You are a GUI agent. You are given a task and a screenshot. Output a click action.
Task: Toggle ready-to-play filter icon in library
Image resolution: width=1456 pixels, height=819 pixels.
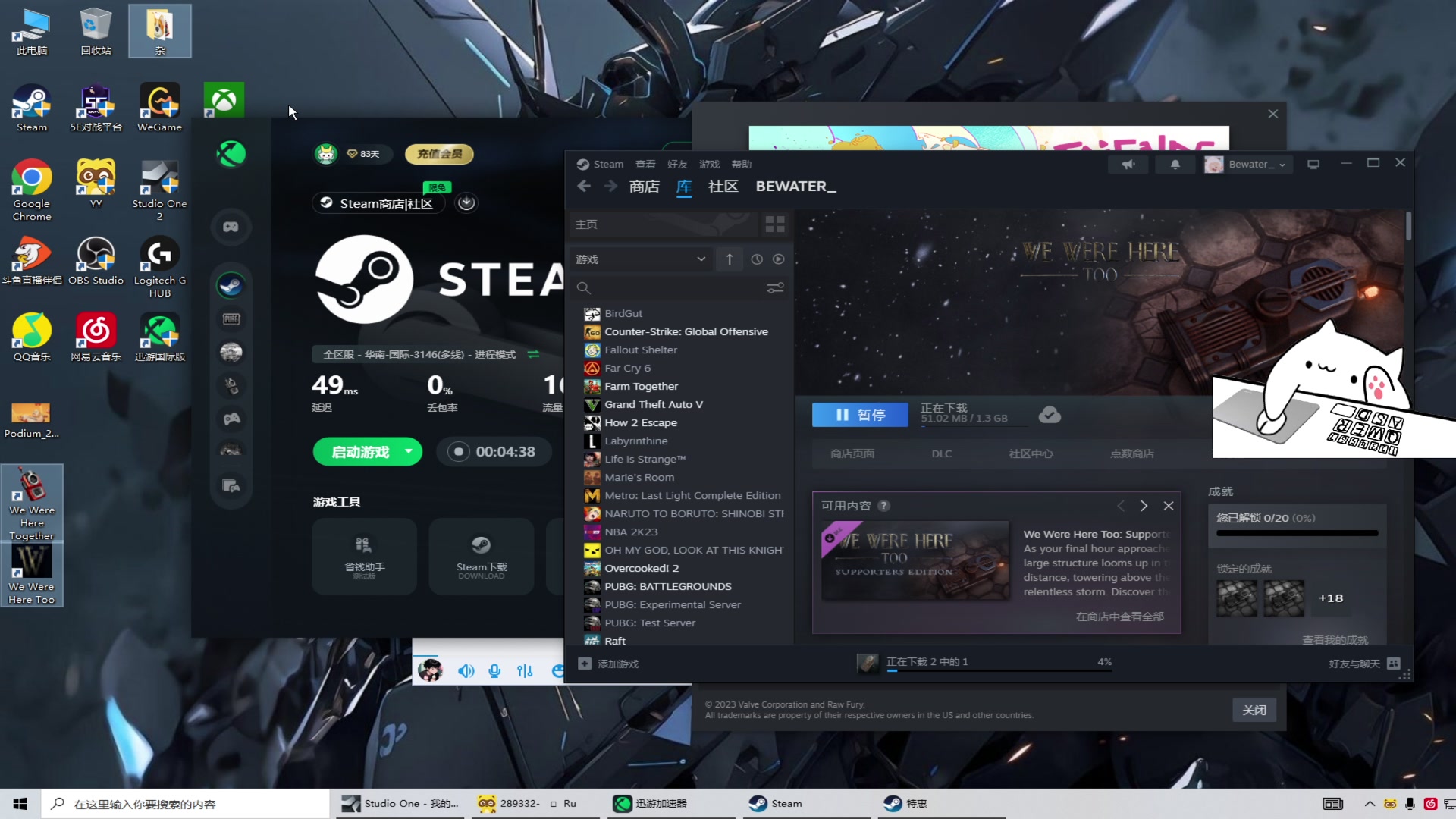(779, 259)
